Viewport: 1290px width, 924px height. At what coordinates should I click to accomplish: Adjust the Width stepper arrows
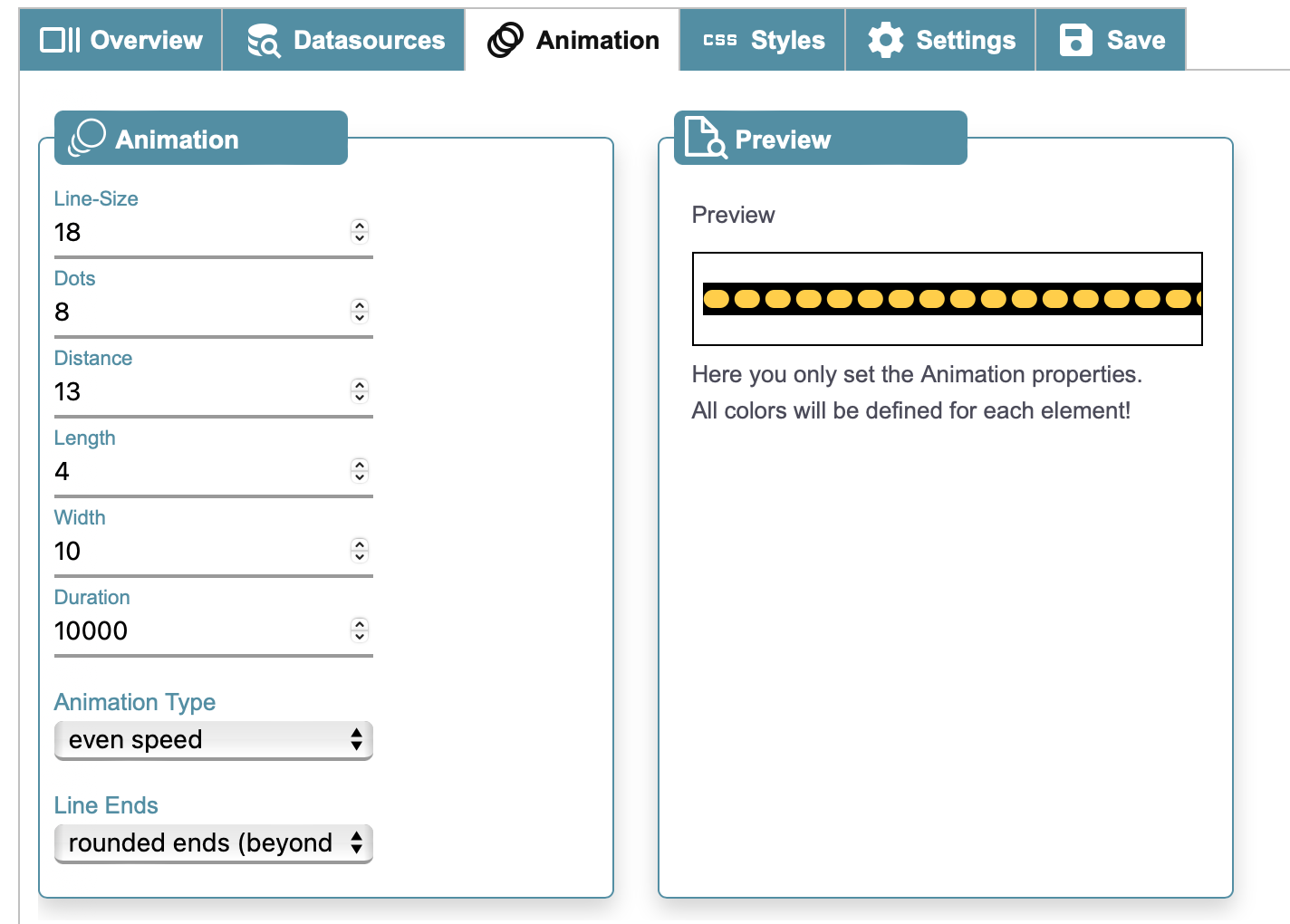pos(360,551)
